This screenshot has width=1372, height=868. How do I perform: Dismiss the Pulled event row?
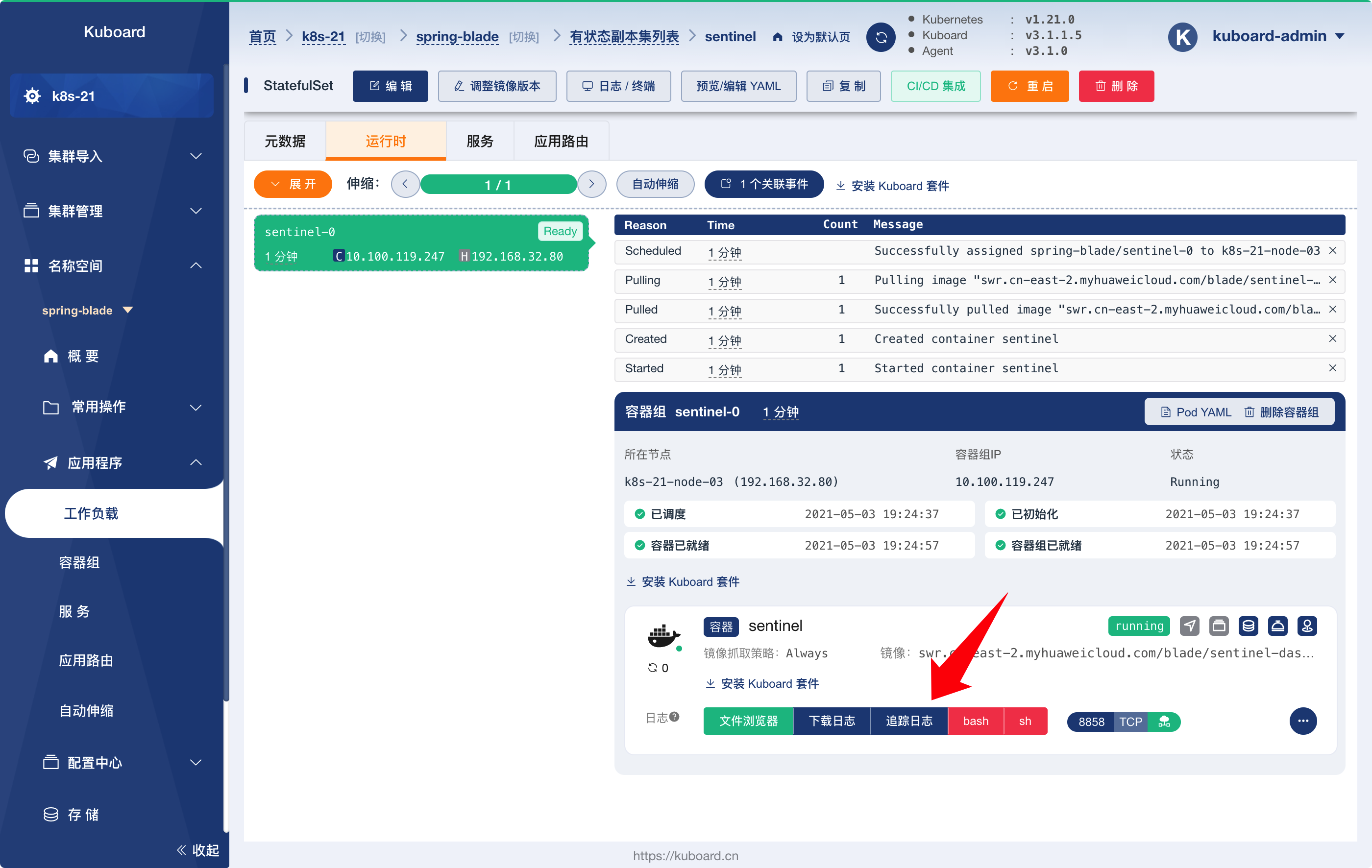coord(1333,309)
